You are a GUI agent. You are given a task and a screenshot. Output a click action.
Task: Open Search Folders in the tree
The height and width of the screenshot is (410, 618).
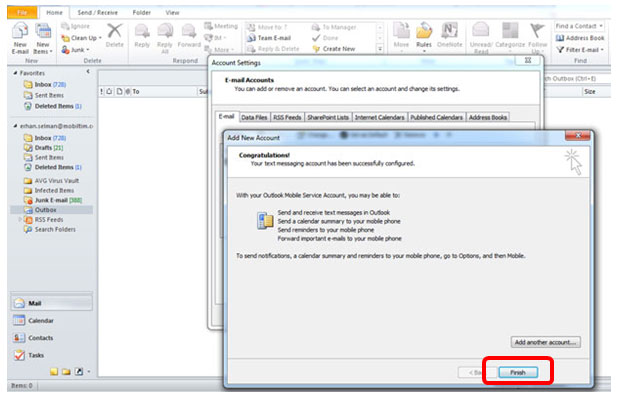tap(50, 229)
